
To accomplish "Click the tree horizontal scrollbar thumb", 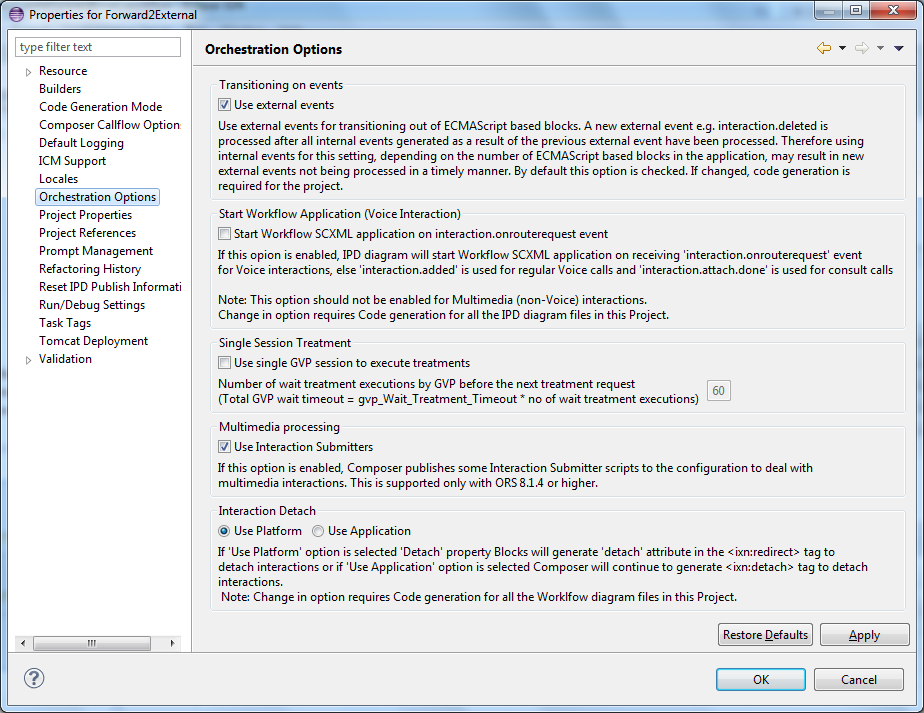I will (91, 643).
